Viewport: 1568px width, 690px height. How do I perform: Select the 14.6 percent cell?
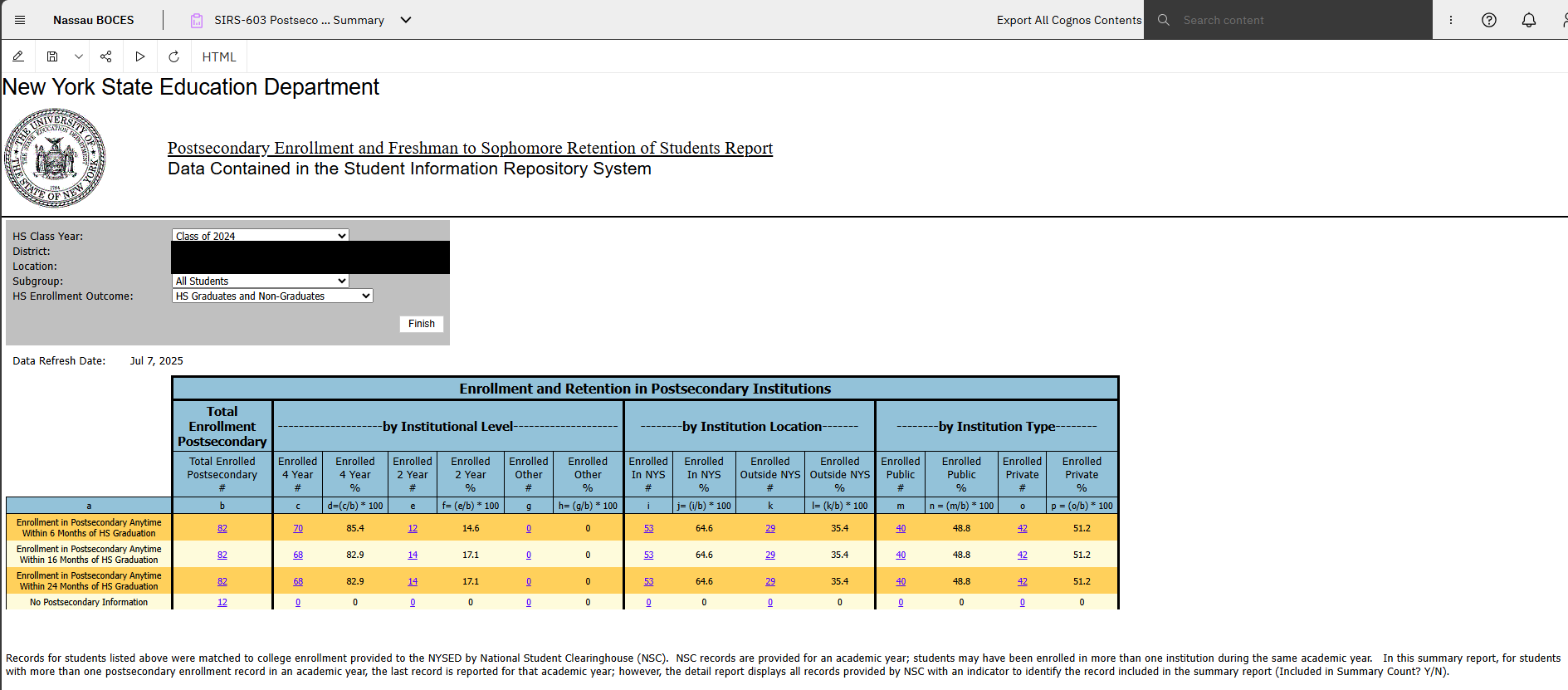pos(471,528)
